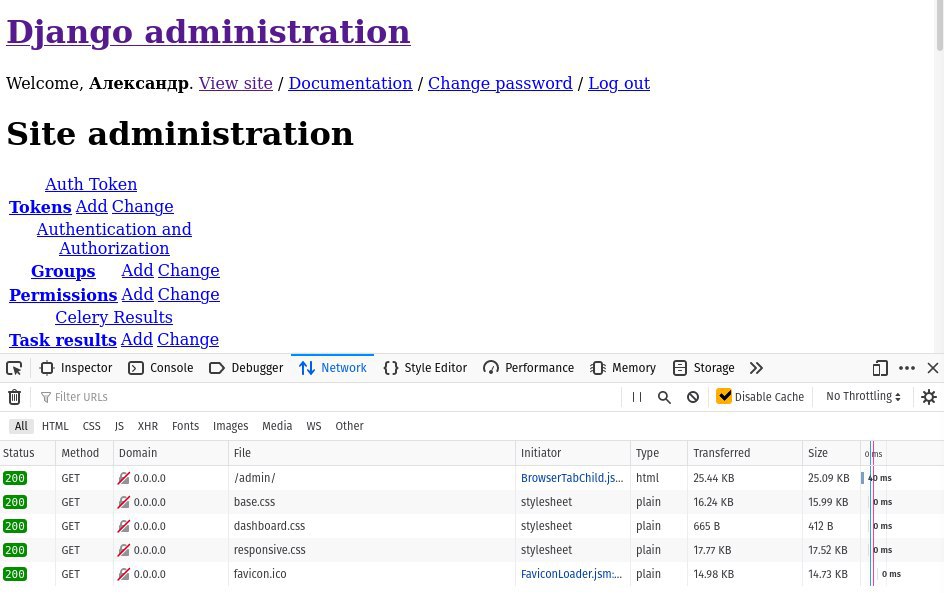The width and height of the screenshot is (944, 593).
Task: Select the favicon.ico request row
Action: (472, 574)
